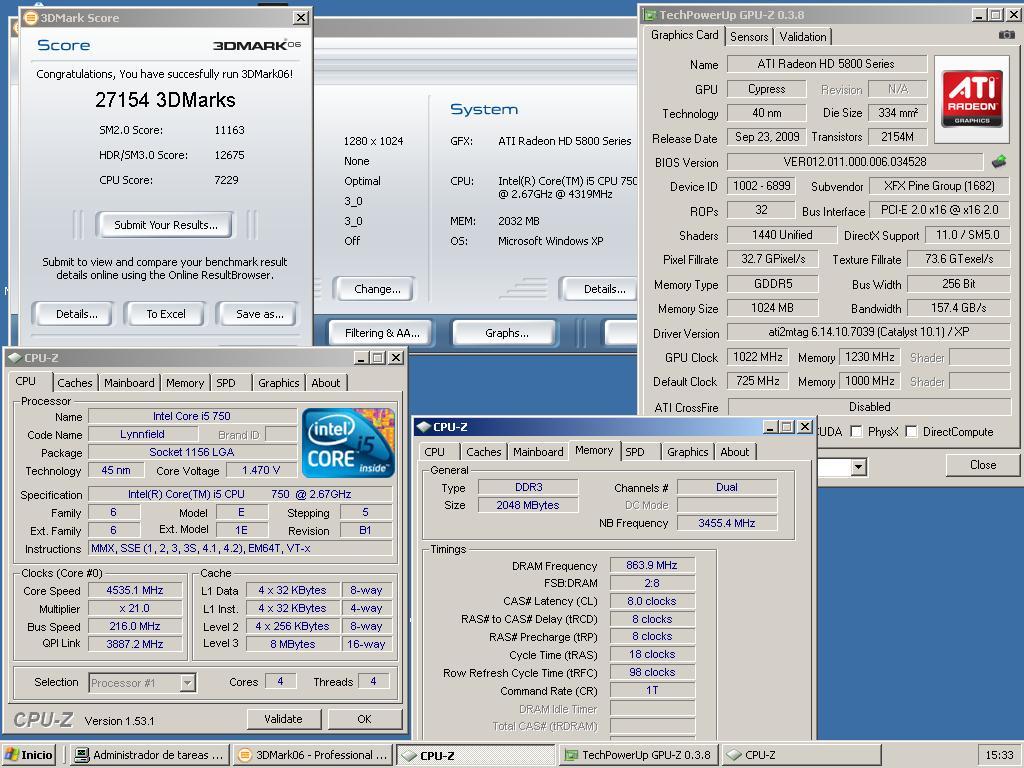
Task: Click the Change button in 3DMark06 settings
Action: [x=377, y=289]
